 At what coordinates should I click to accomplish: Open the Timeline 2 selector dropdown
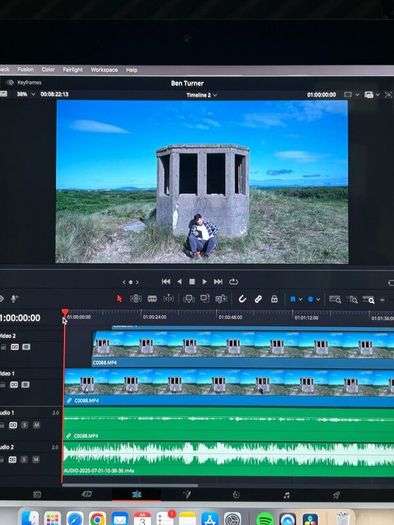[x=201, y=95]
